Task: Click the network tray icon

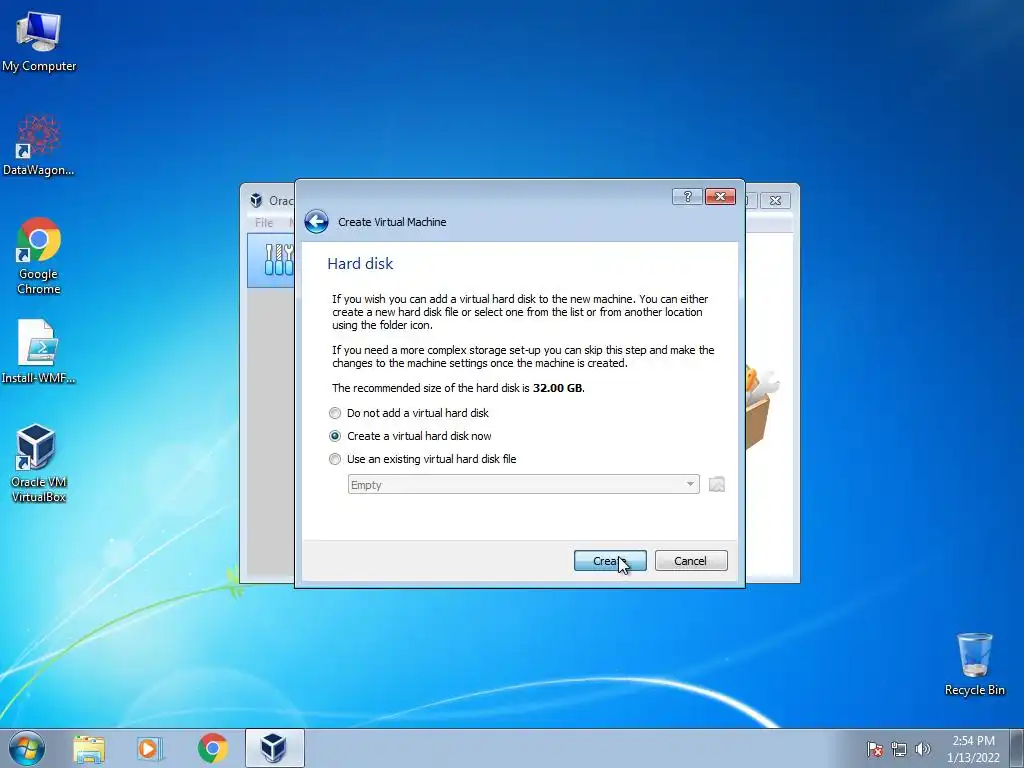Action: coord(899,749)
